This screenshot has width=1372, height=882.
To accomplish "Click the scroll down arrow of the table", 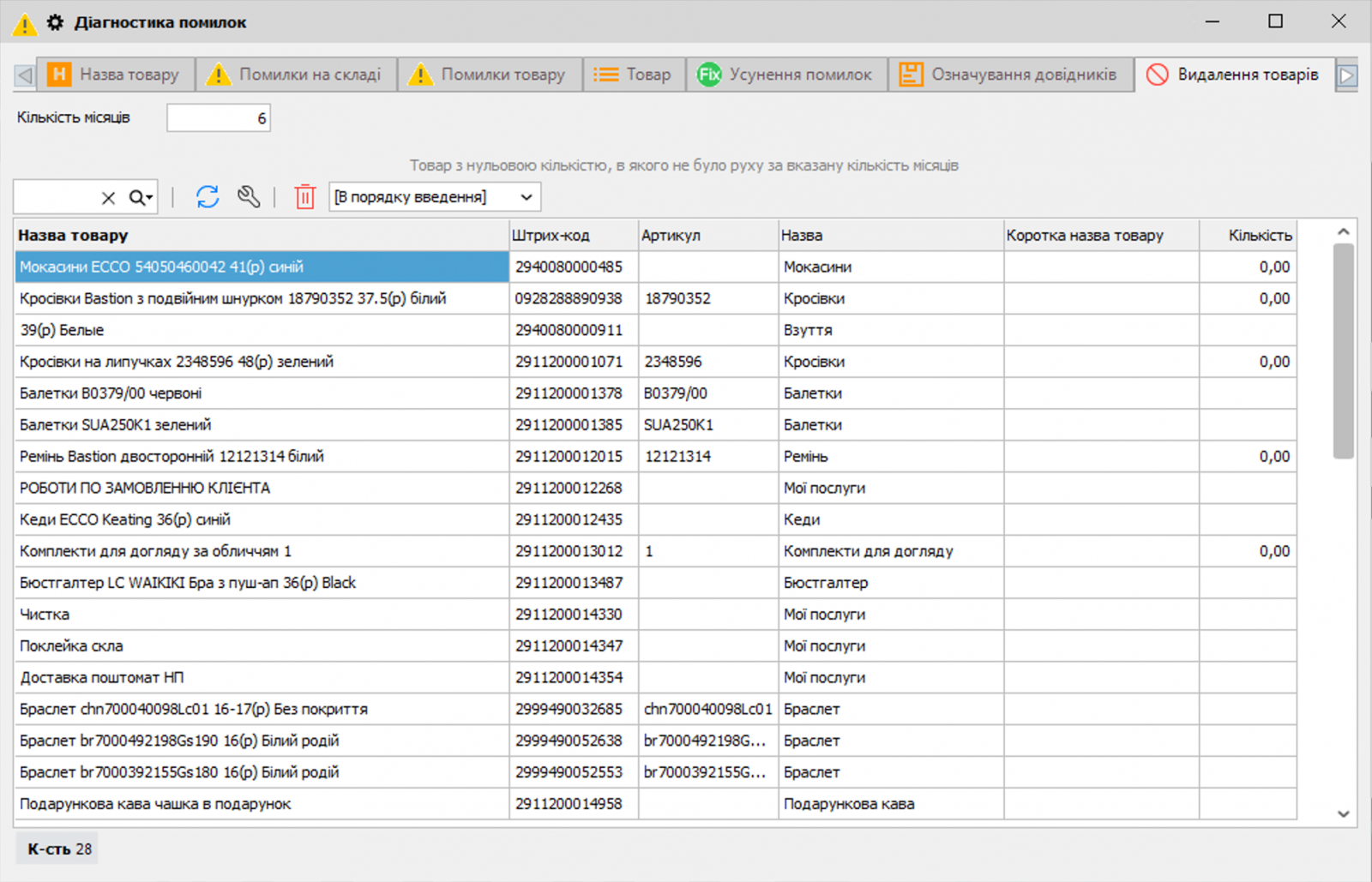I will pos(1343,814).
